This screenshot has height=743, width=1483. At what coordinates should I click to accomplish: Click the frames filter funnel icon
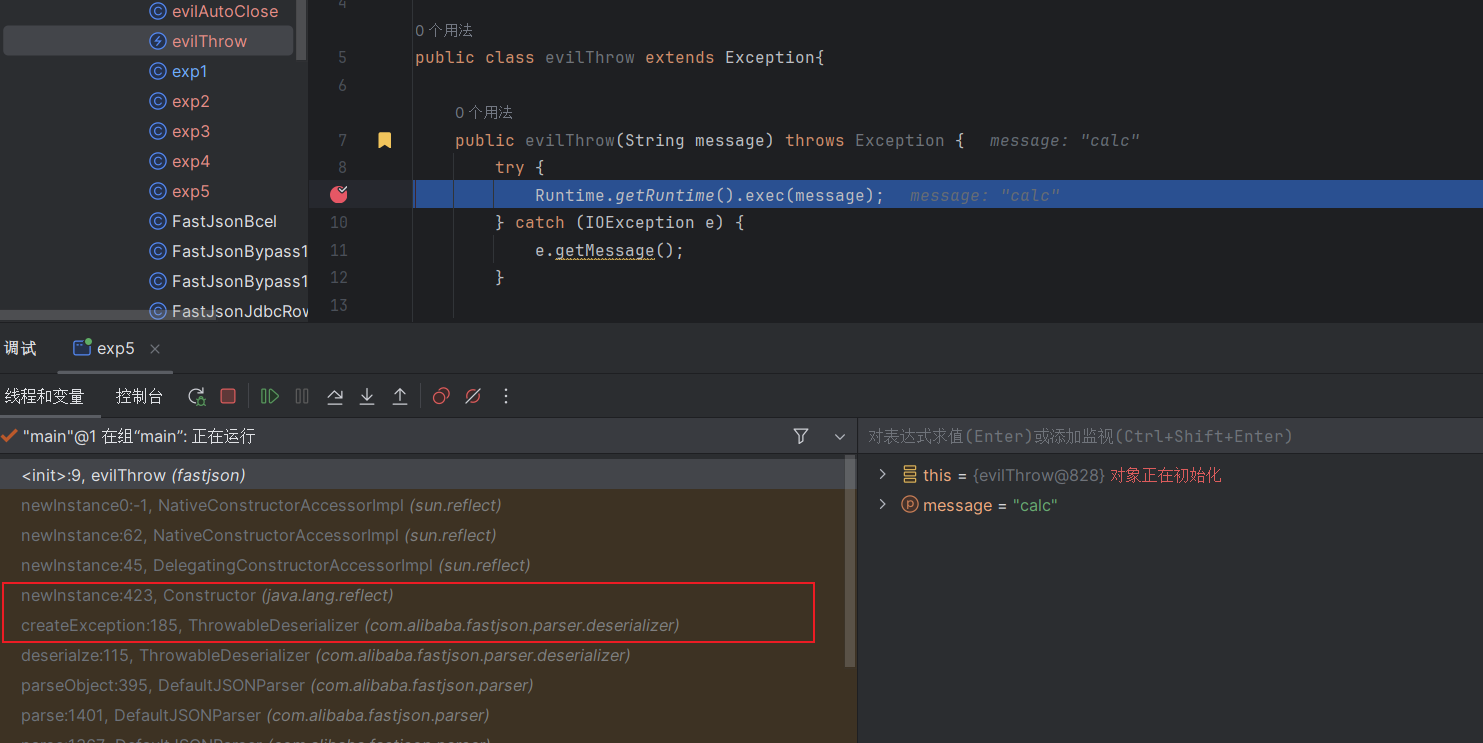[800, 436]
